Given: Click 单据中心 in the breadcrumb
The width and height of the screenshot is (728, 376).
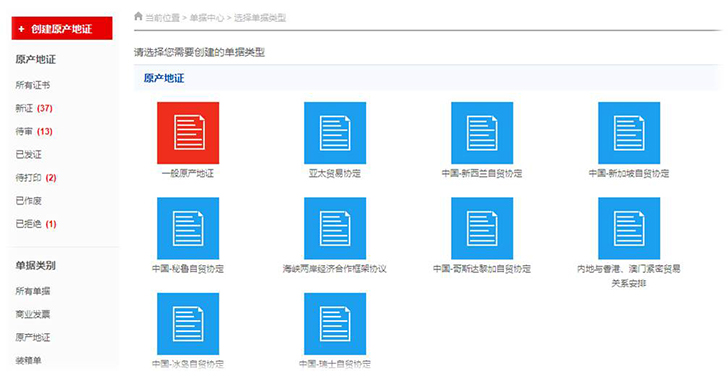Looking at the screenshot, I should pos(207,18).
